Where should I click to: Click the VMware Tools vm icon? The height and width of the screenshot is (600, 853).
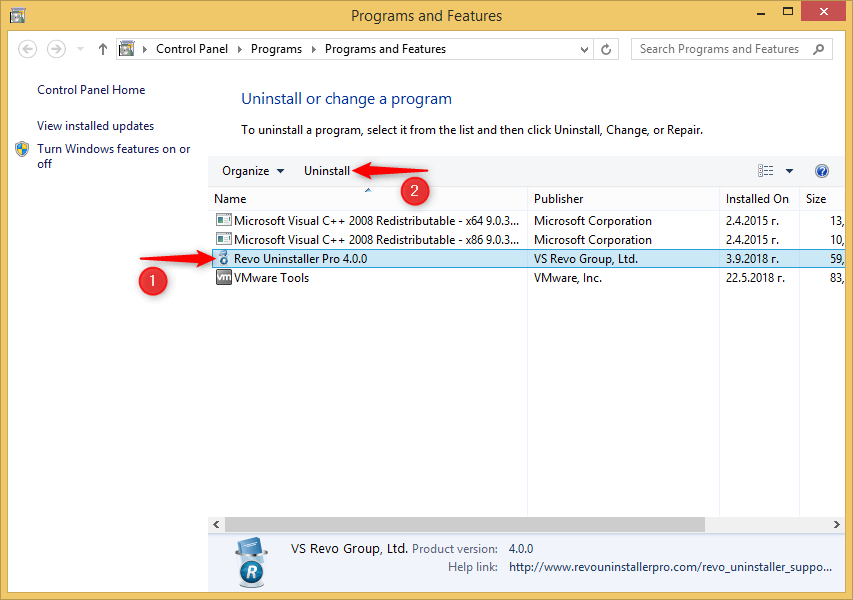(224, 277)
